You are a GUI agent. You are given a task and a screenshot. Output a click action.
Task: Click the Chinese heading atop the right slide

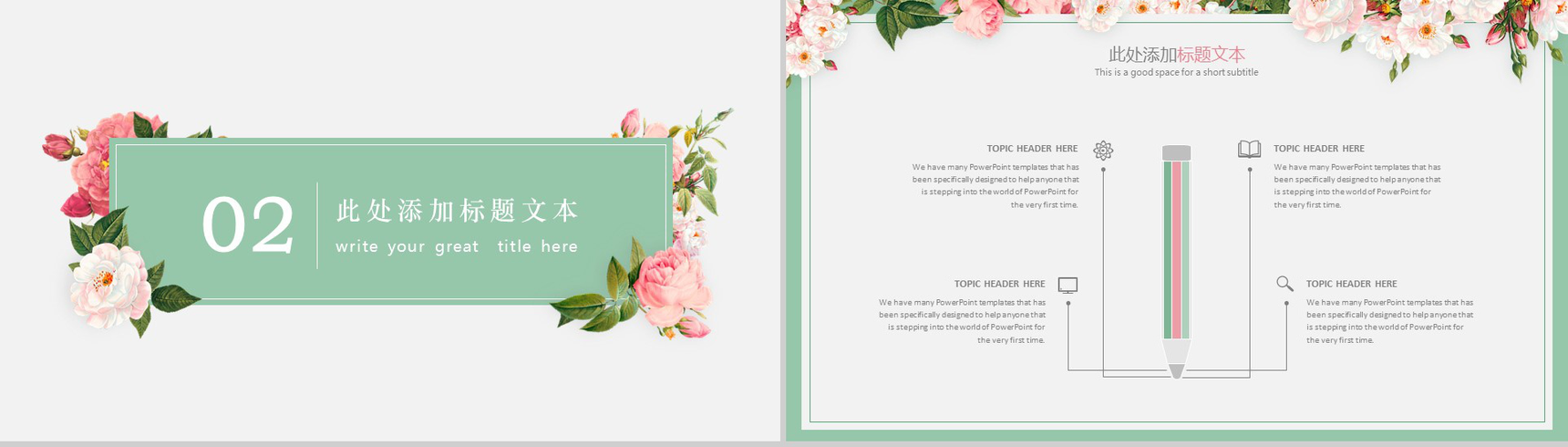[1176, 55]
